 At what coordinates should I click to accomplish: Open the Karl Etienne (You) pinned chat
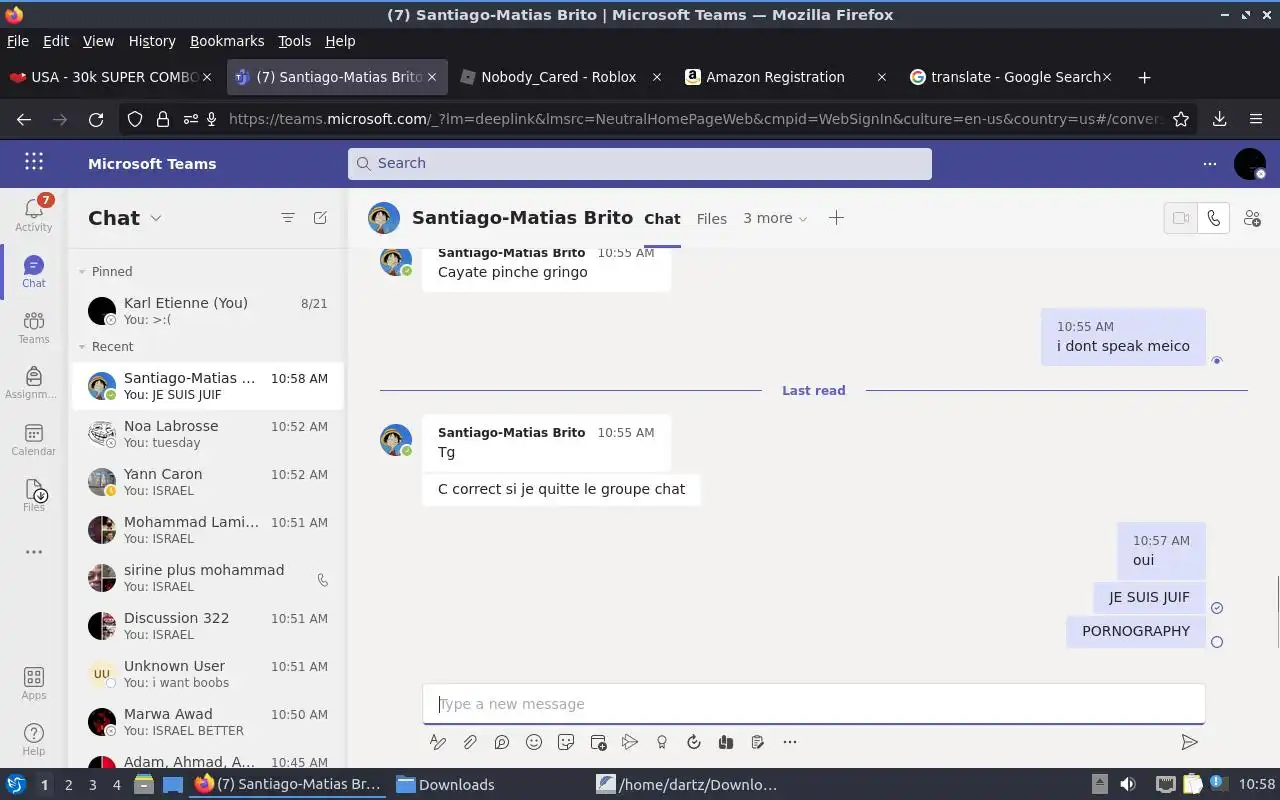tap(207, 311)
